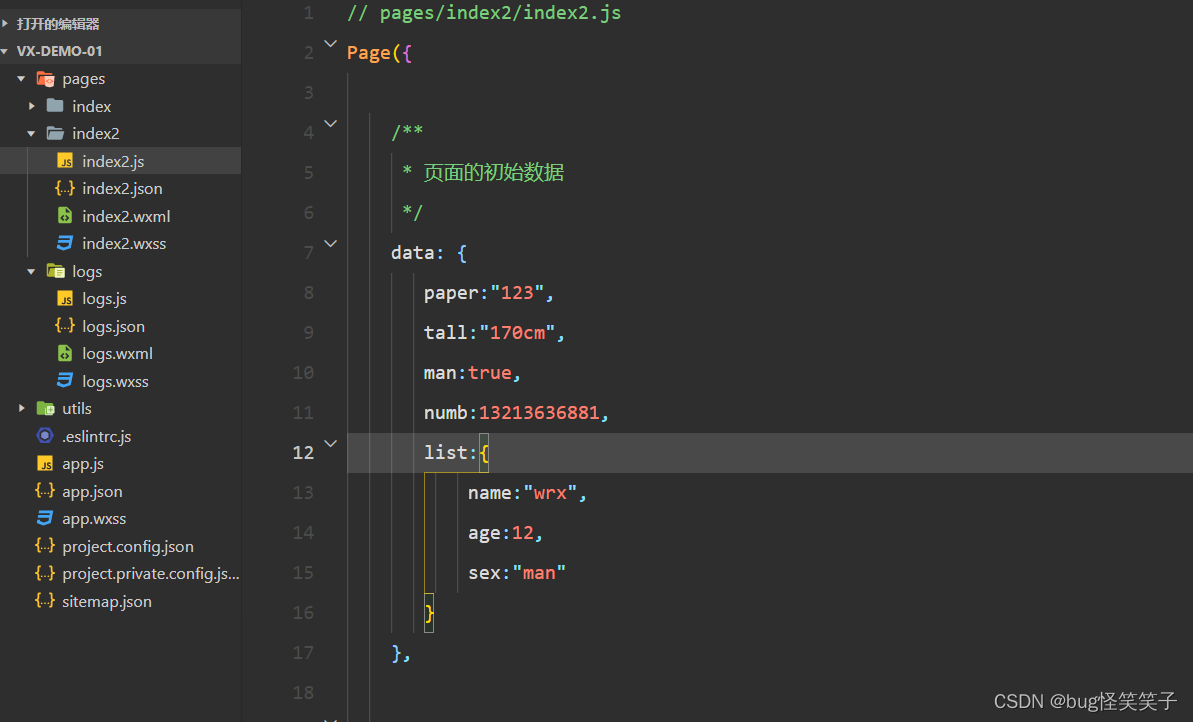The image size is (1193, 722).
Task: Click the braces icon of project.private.config.js
Action: point(45,574)
